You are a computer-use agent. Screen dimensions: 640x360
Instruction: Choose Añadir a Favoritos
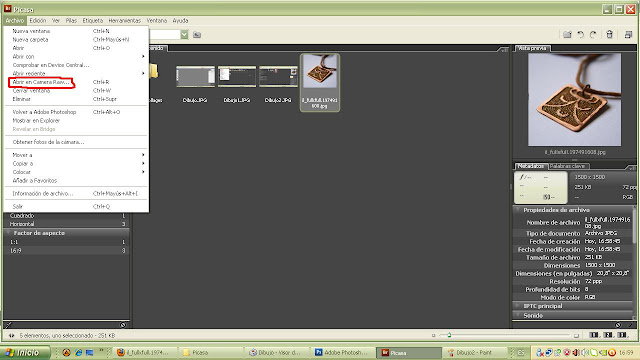76,180
